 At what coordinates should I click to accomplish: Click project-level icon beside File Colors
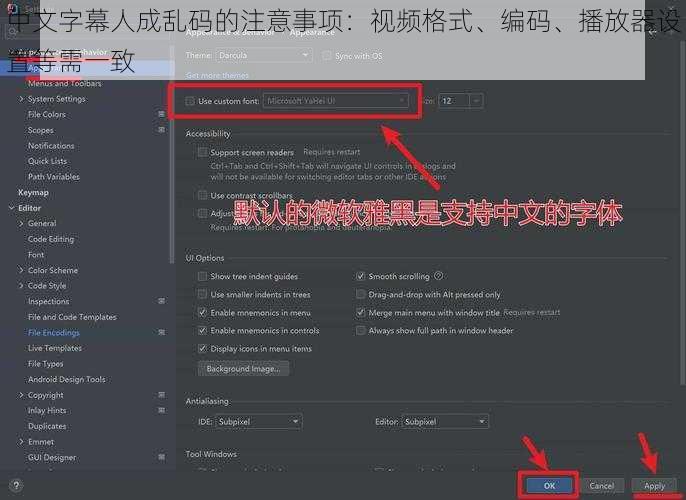[161, 114]
